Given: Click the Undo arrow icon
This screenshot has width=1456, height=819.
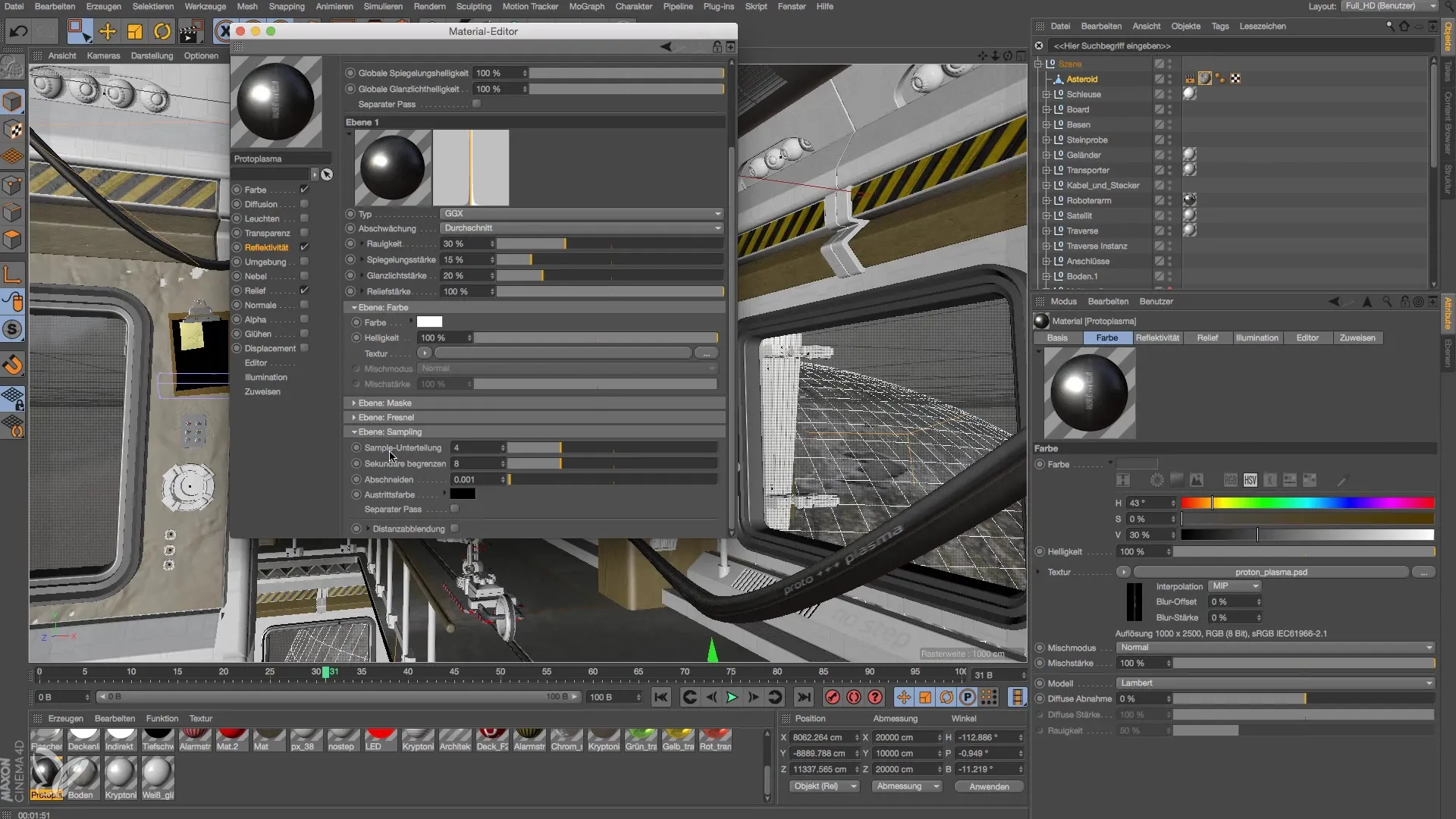Looking at the screenshot, I should 18,32.
